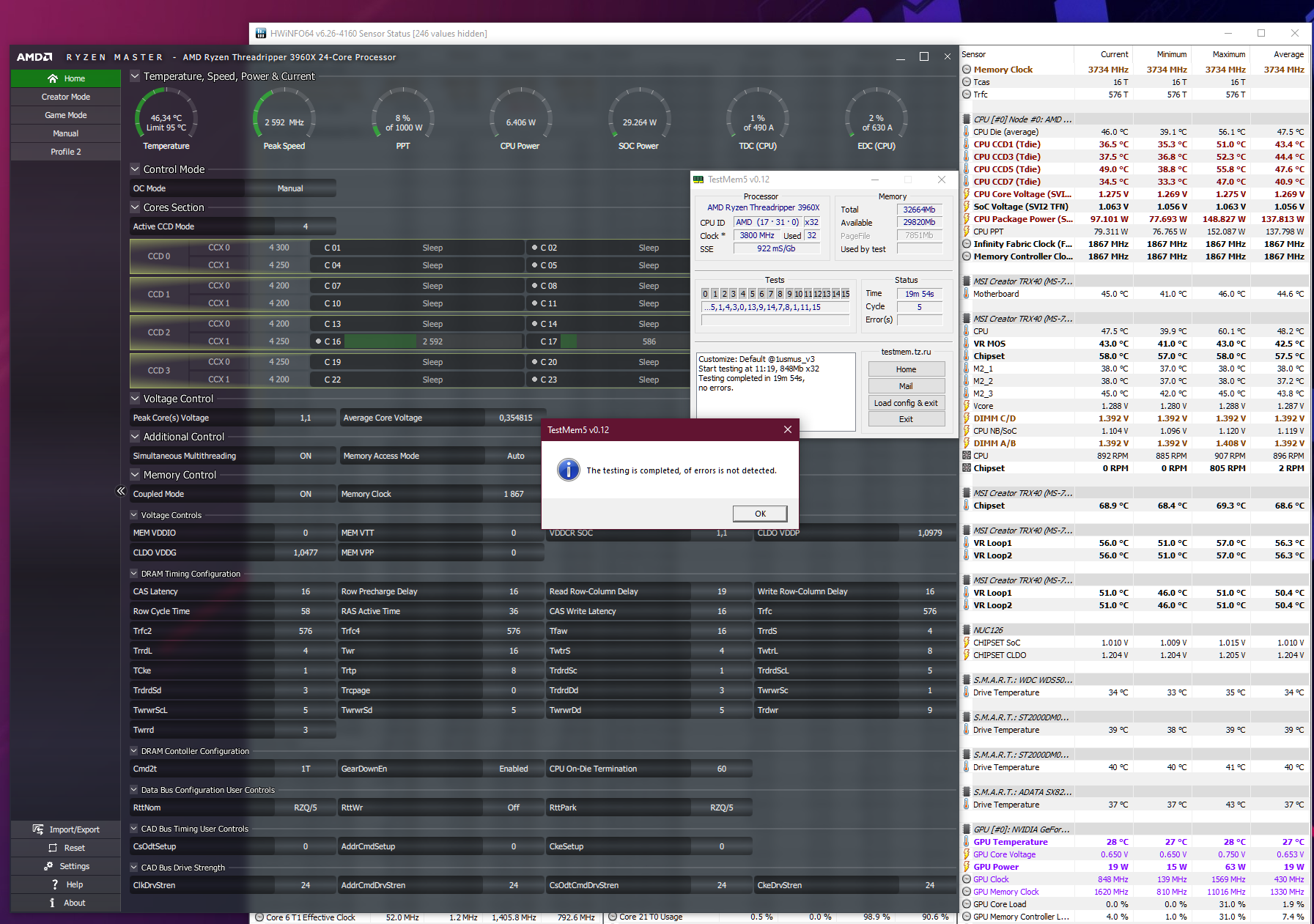This screenshot has height=924, width=1314.
Task: Toggle the dot marker on core C 08
Action: 535,286
